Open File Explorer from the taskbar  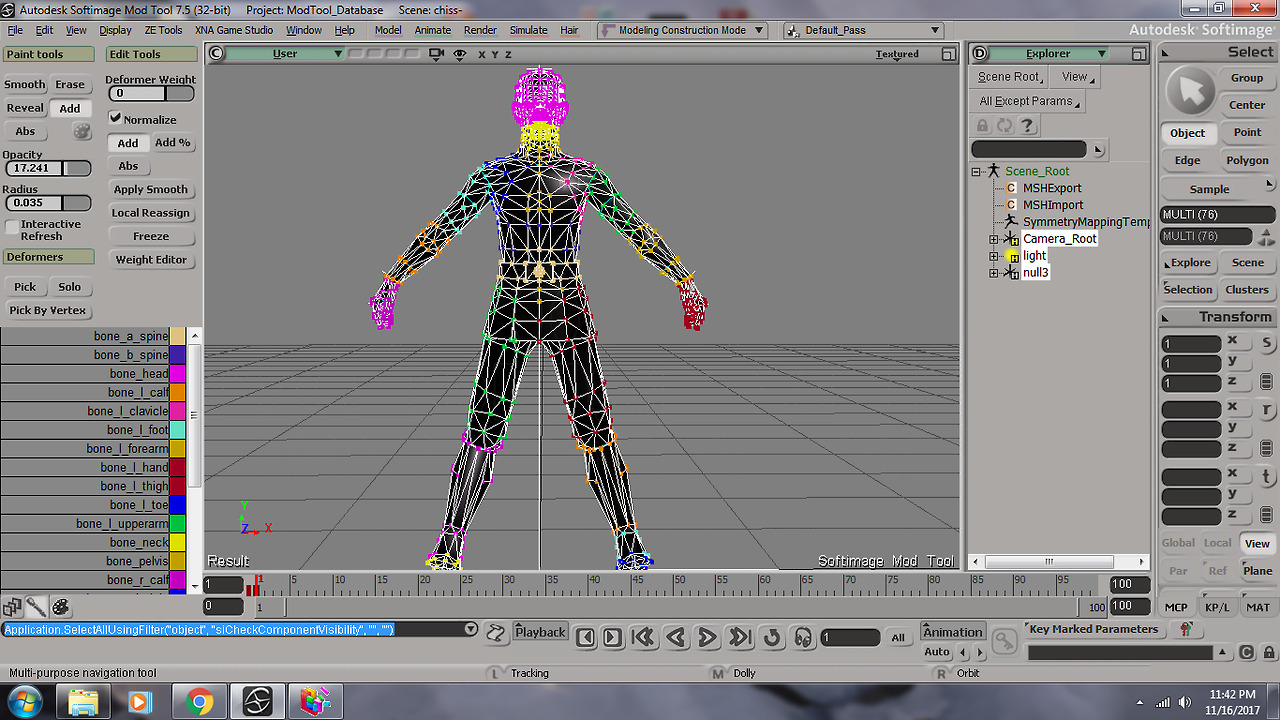[x=84, y=702]
